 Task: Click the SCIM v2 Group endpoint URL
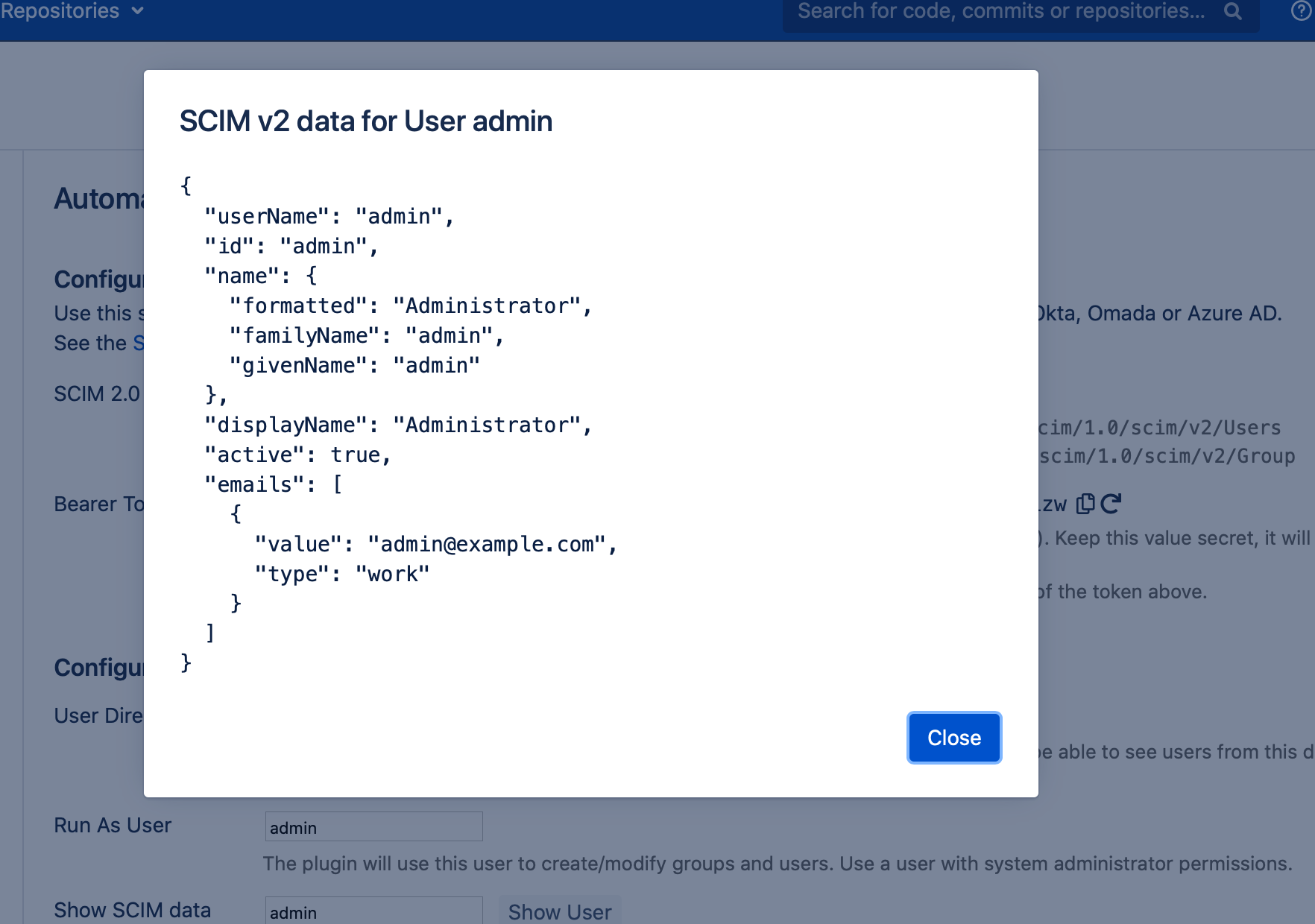[1167, 456]
